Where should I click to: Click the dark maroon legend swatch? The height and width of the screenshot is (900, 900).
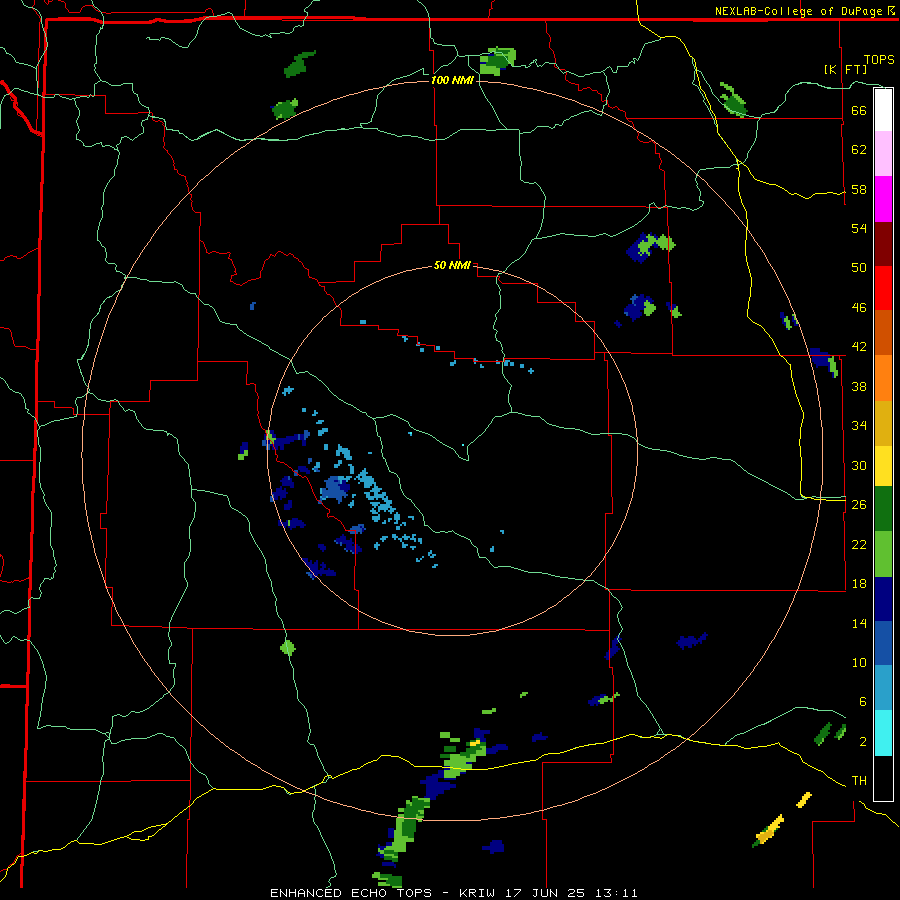tap(883, 244)
